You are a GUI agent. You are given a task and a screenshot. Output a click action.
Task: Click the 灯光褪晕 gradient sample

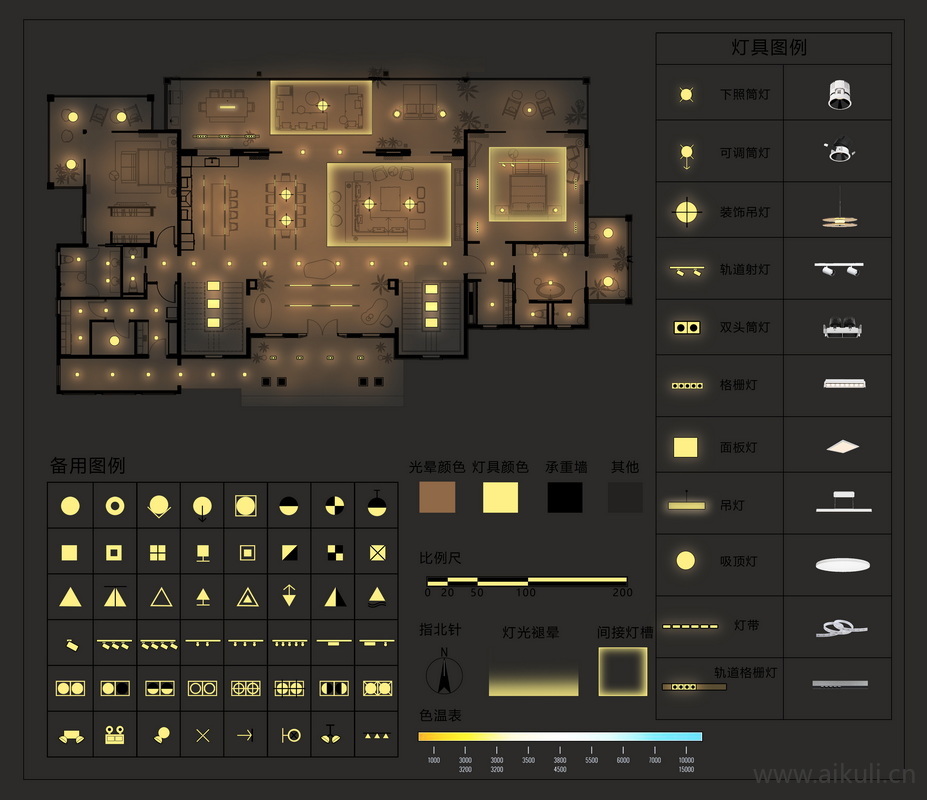coord(533,672)
